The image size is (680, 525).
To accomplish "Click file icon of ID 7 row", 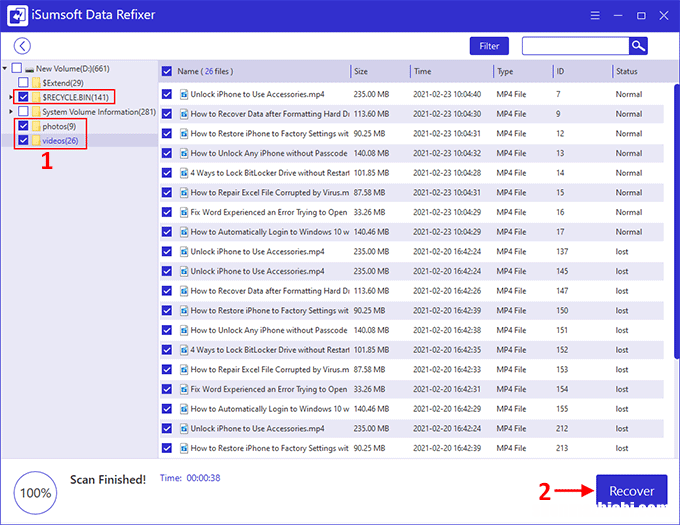I will (184, 94).
